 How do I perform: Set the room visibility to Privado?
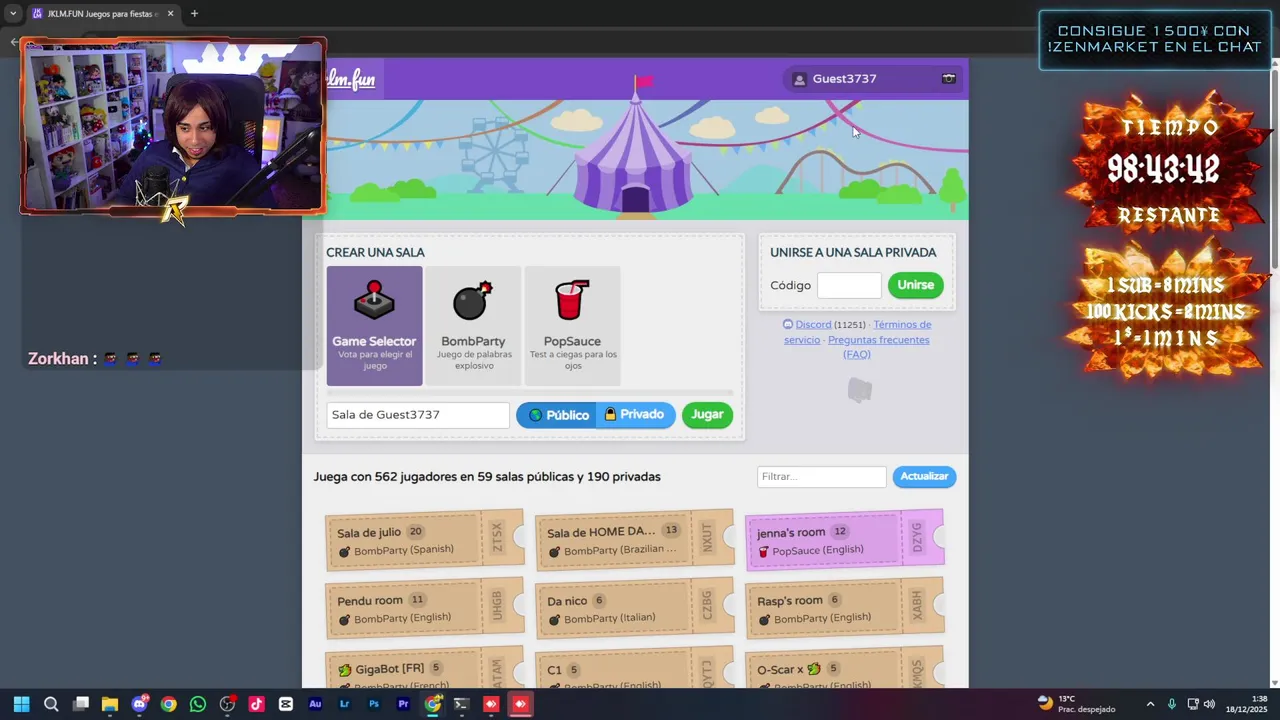pos(635,415)
